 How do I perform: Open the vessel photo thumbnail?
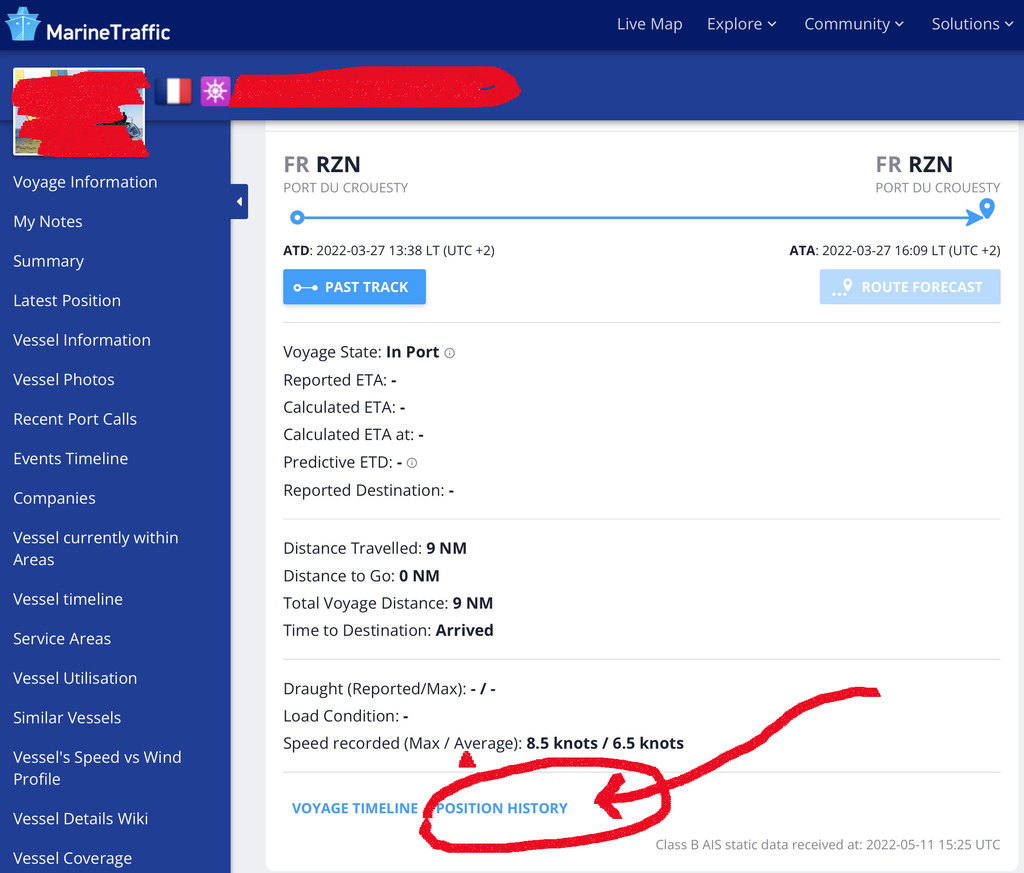tap(79, 112)
